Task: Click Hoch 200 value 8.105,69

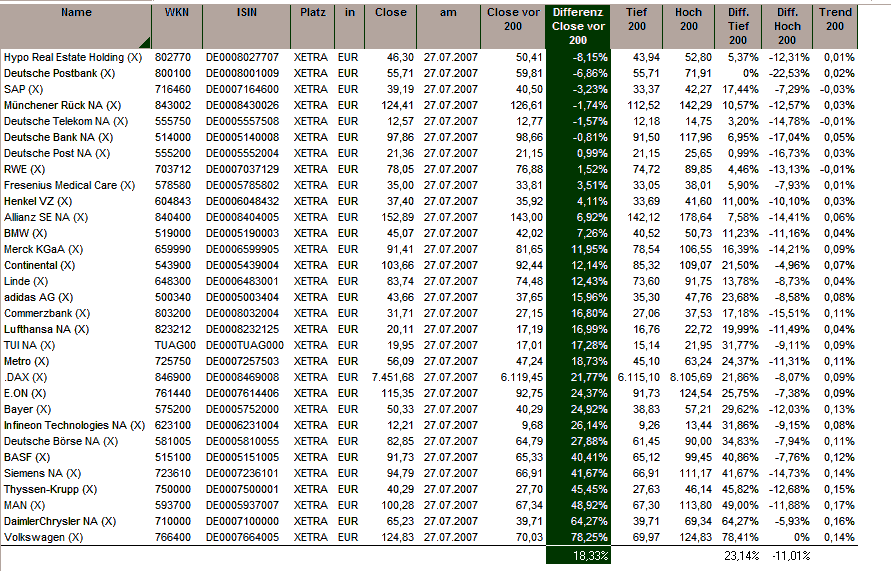Action: (690, 377)
